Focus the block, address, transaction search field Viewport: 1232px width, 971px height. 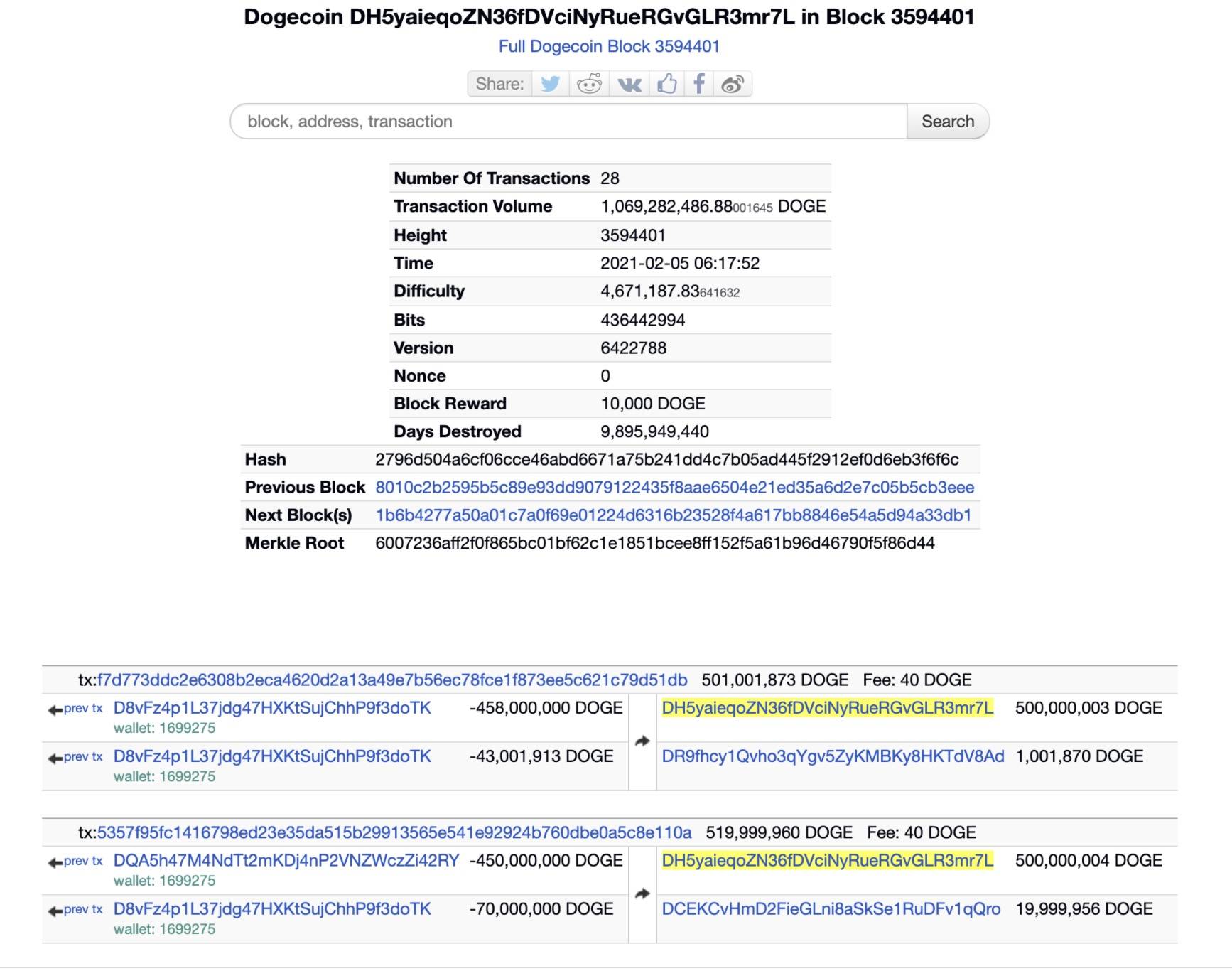coord(568,122)
